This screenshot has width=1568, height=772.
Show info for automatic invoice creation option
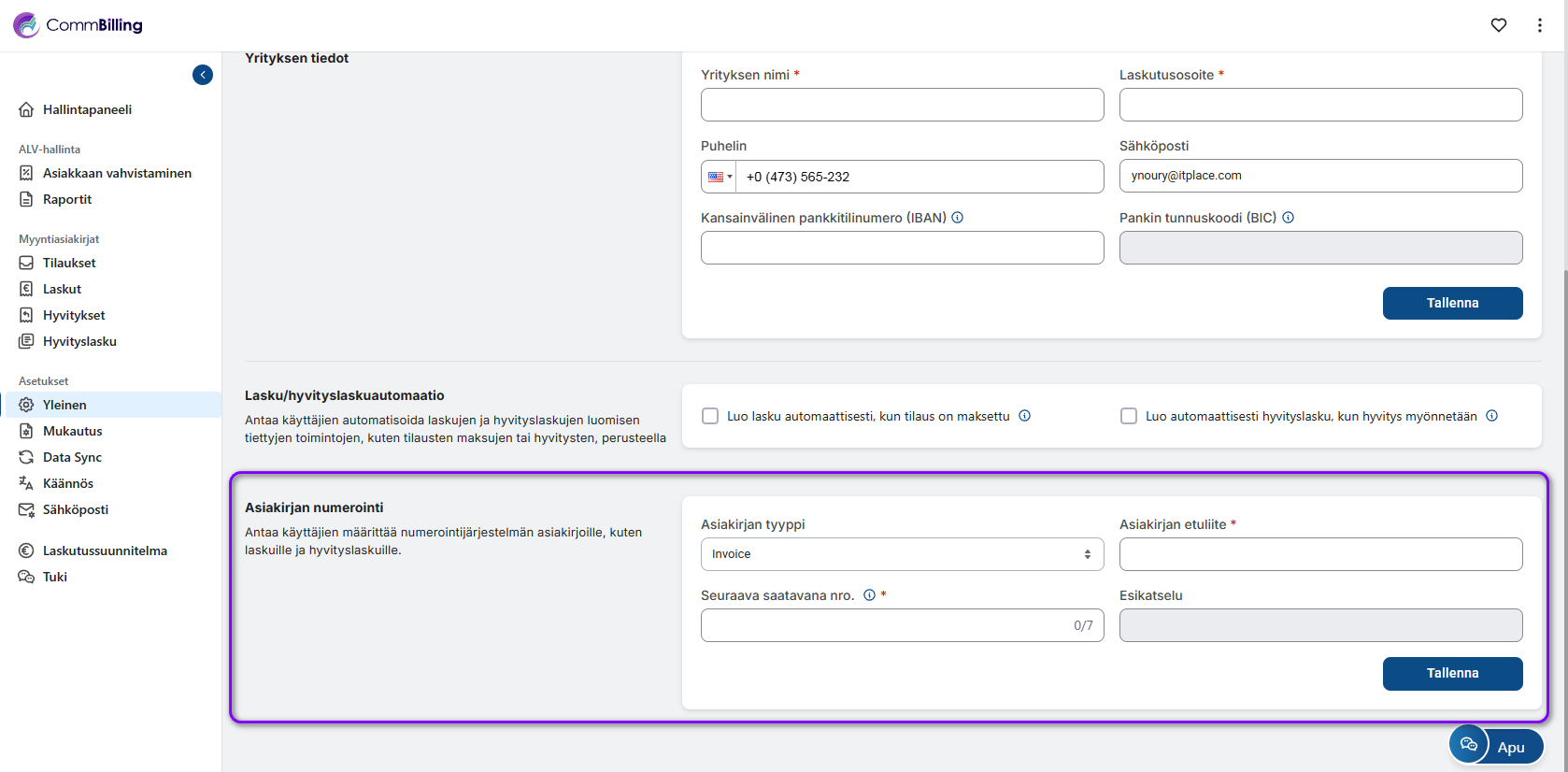pyautogui.click(x=1025, y=416)
